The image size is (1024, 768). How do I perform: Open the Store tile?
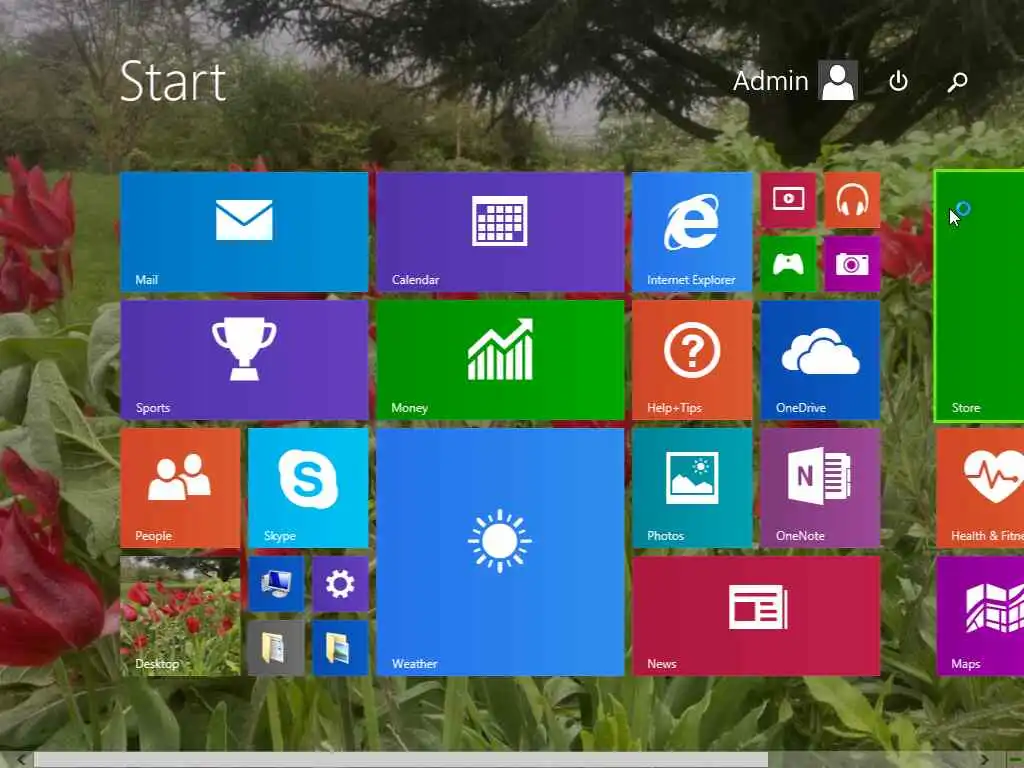(980, 296)
